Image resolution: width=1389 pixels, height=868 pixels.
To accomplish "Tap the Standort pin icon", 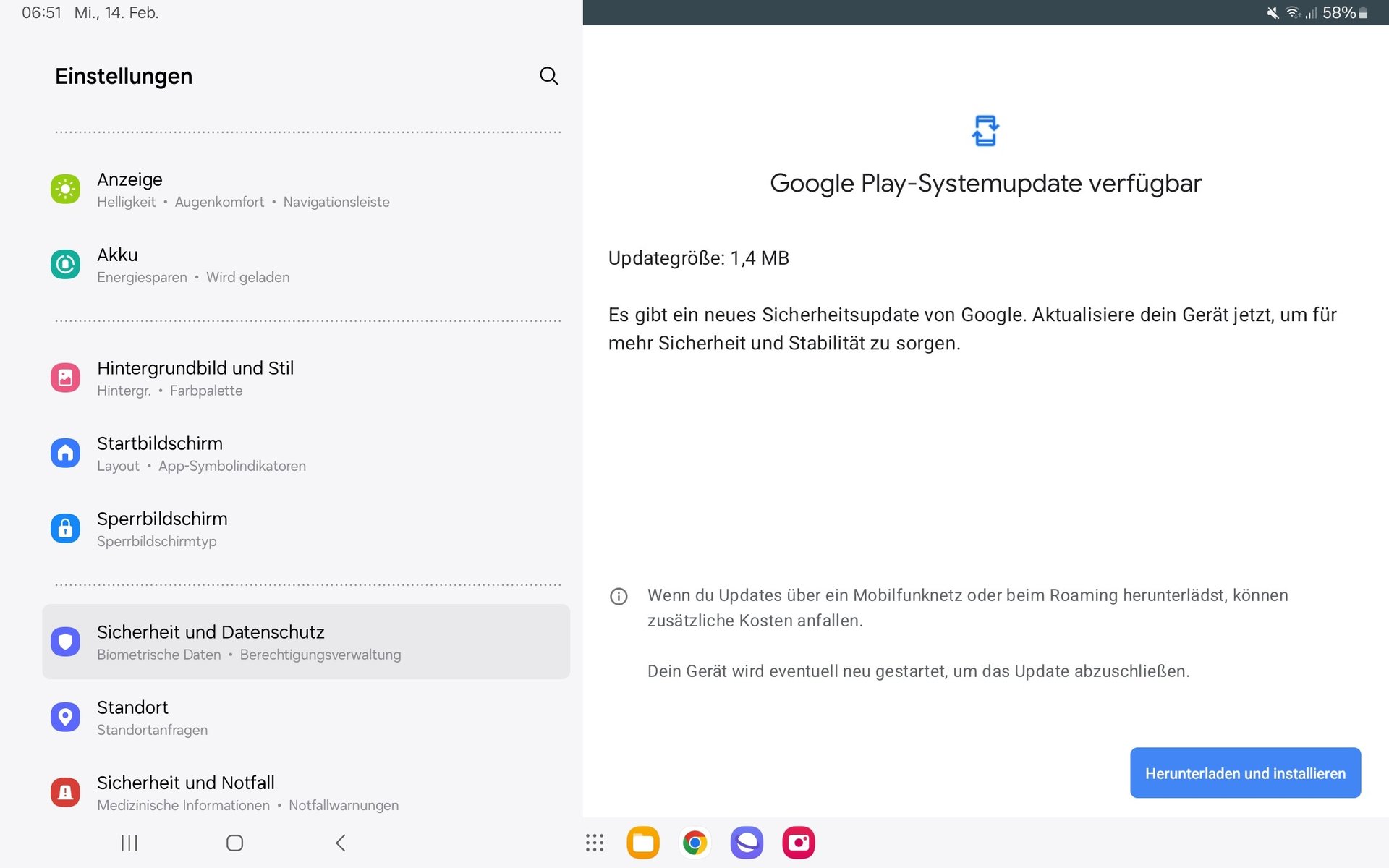I will point(65,717).
